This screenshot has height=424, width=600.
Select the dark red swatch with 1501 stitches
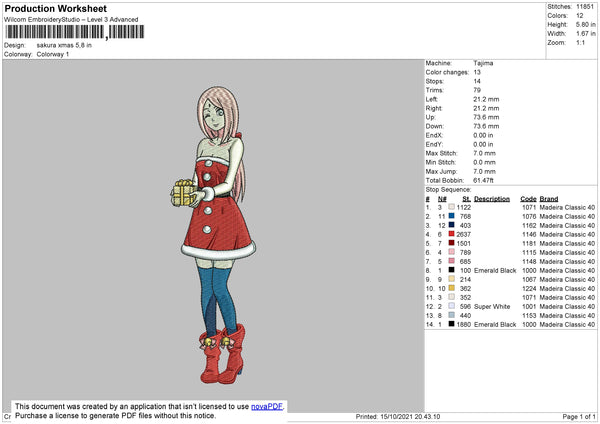tap(452, 243)
